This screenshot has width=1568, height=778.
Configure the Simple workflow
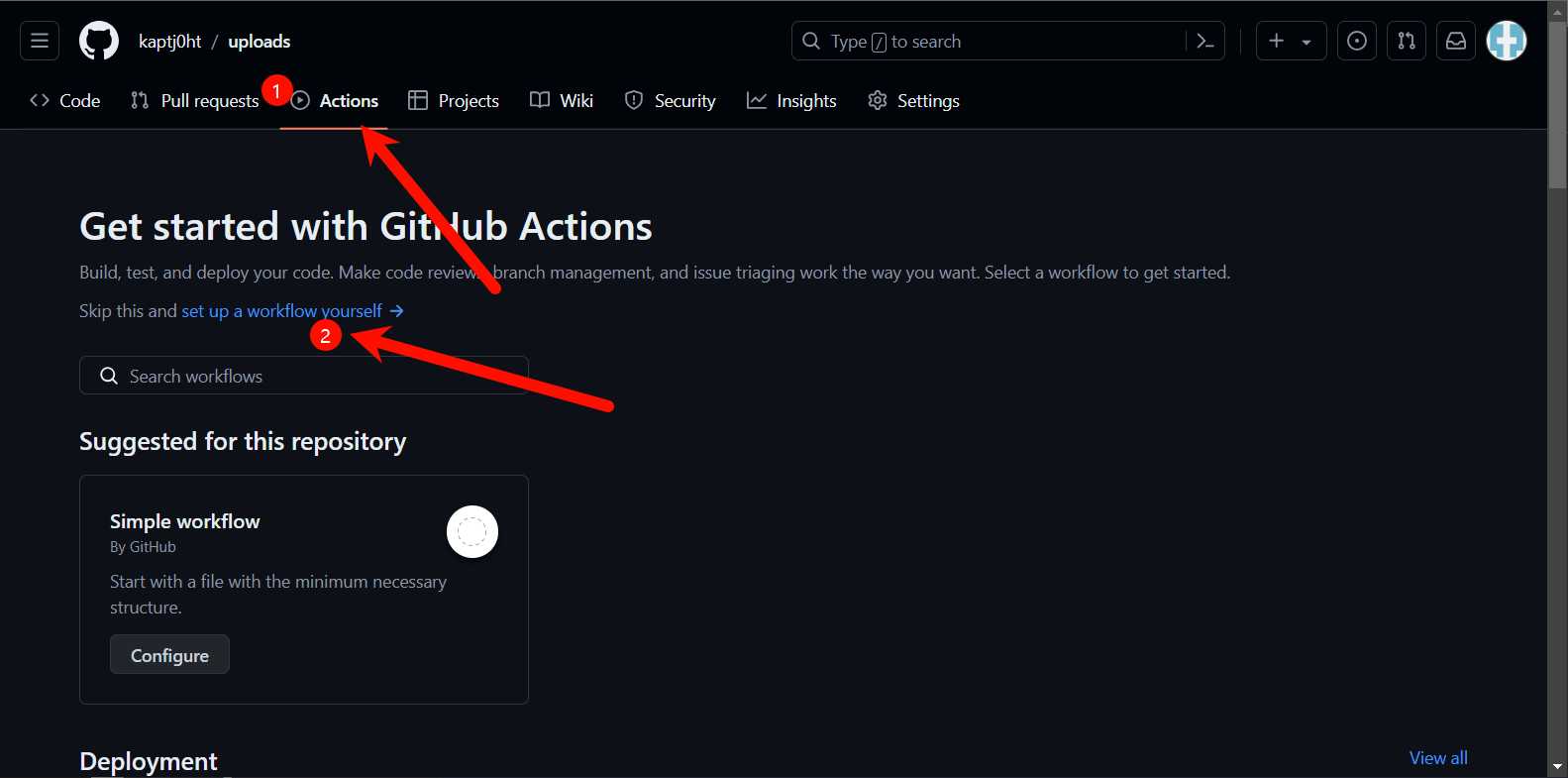click(x=169, y=655)
